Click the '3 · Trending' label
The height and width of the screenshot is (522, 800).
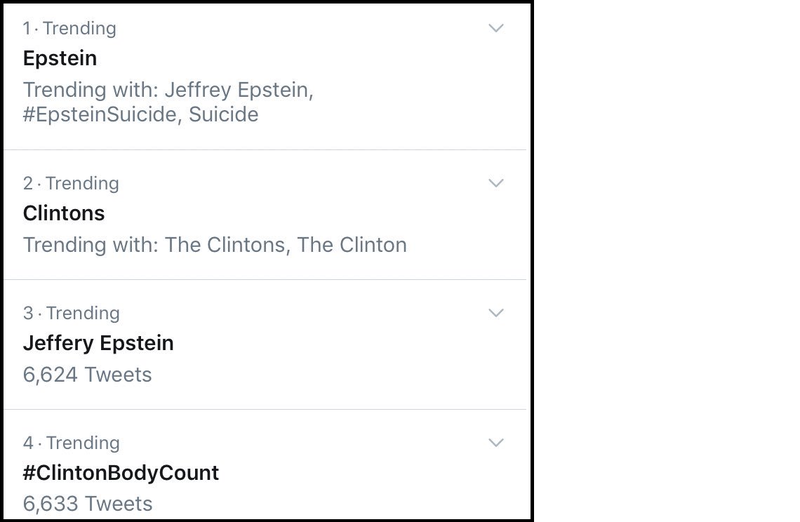pos(70,313)
